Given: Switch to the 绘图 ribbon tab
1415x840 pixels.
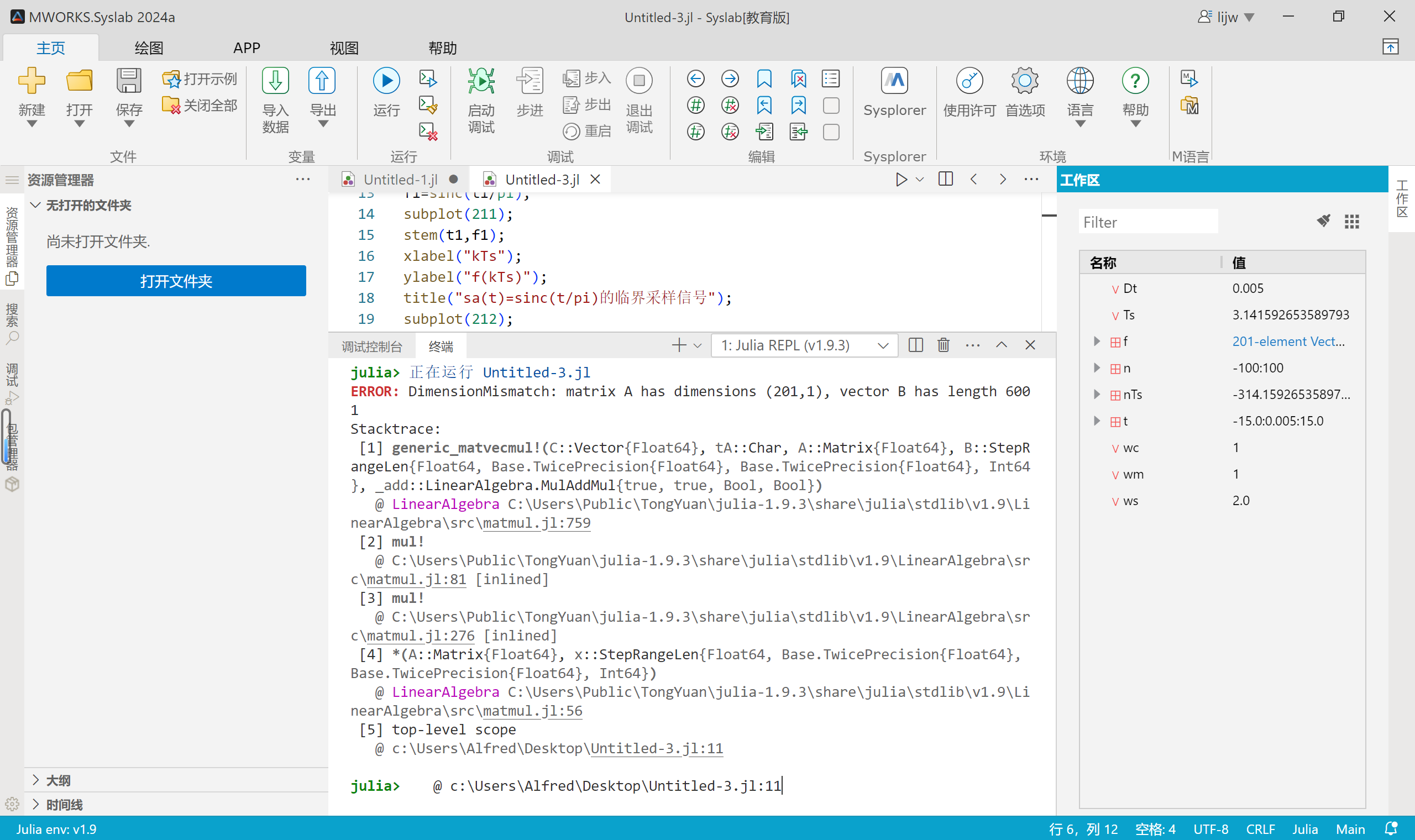Looking at the screenshot, I should 148,48.
